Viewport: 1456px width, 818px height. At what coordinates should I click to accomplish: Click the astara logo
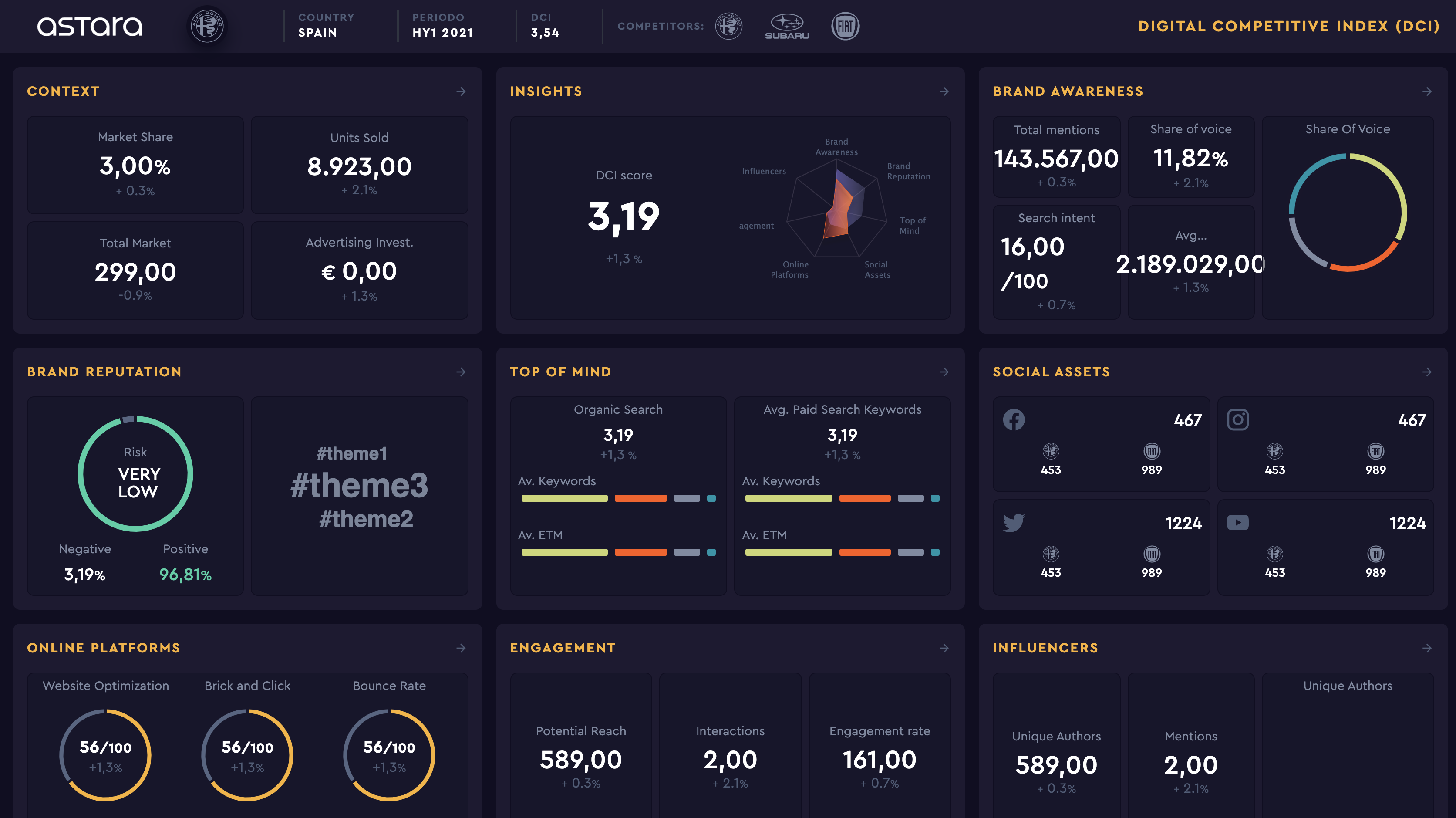(89, 26)
